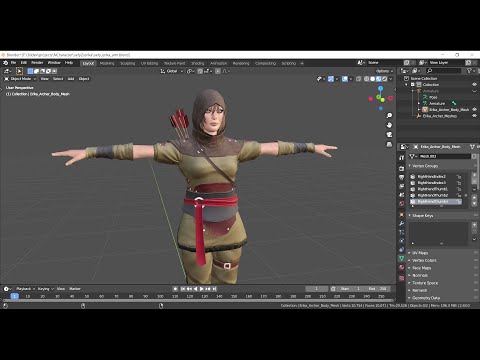
Task: Collapse the Vertex Groups panel
Action: pos(424,166)
